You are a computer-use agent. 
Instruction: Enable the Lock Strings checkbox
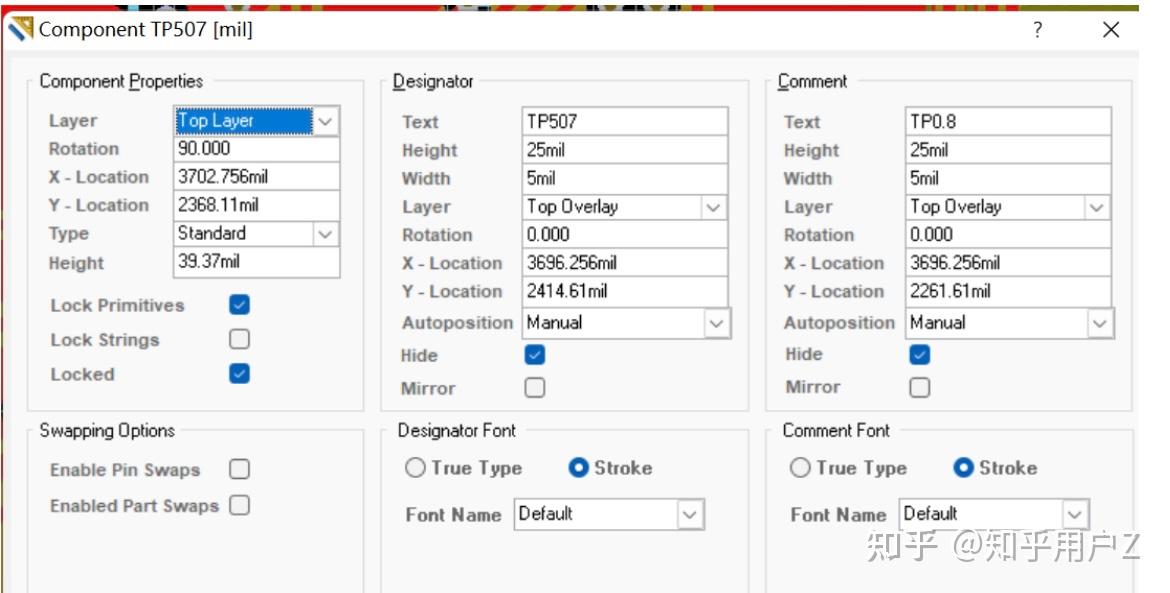239,339
